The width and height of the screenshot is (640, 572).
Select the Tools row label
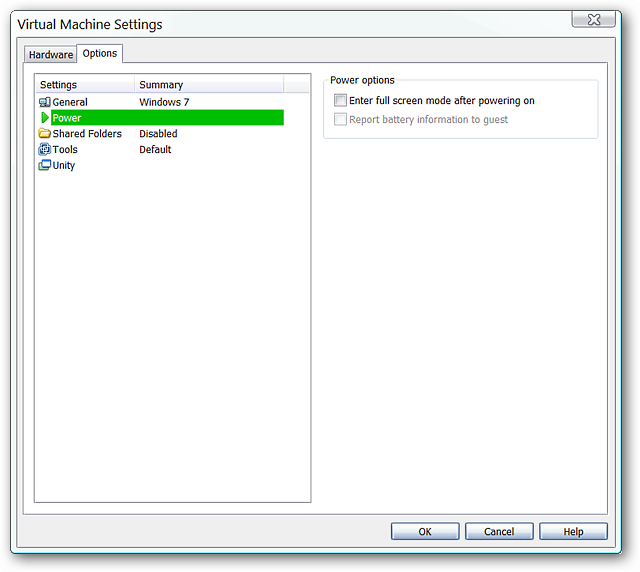(65, 149)
